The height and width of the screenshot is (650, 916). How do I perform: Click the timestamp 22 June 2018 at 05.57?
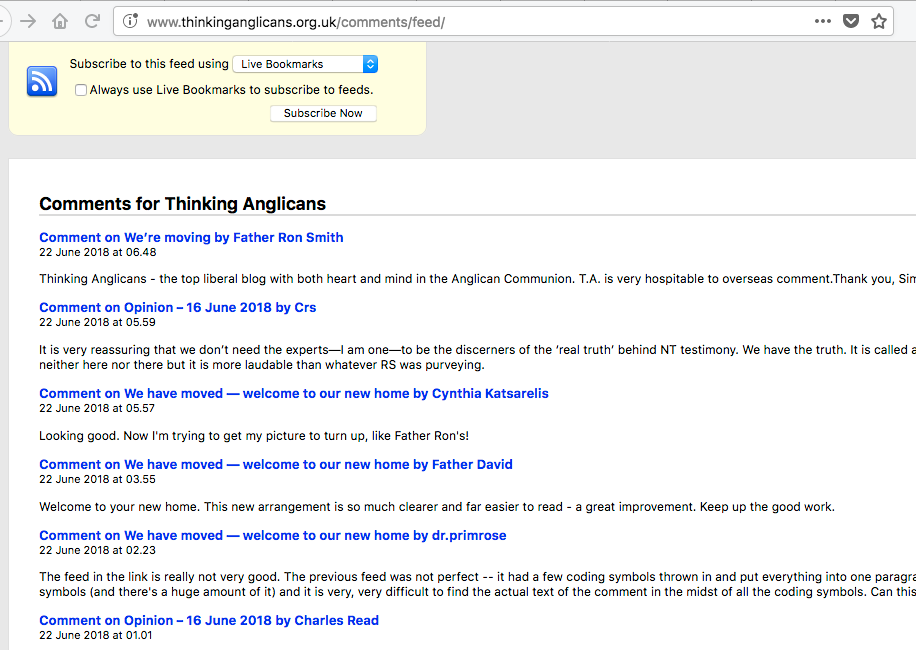point(97,408)
